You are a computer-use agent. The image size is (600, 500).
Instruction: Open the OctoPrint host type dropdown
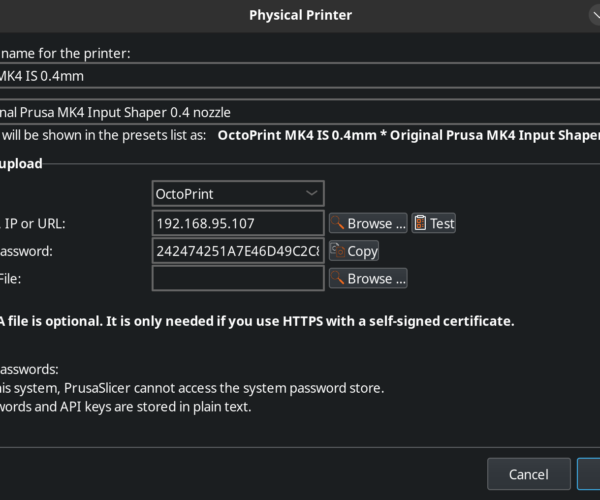coord(238,194)
